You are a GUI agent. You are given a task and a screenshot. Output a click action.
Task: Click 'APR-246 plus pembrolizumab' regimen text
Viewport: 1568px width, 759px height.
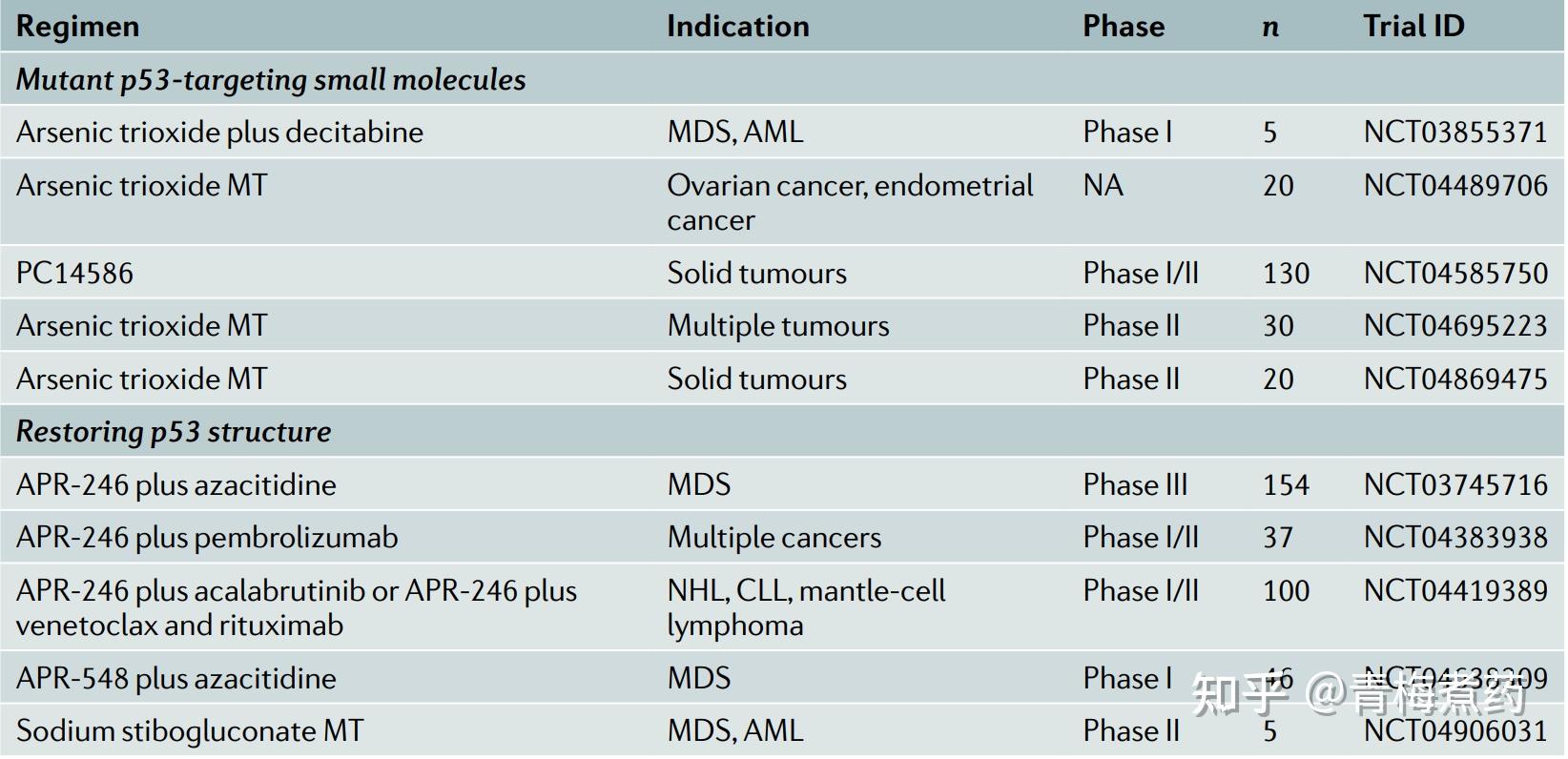[x=207, y=538]
